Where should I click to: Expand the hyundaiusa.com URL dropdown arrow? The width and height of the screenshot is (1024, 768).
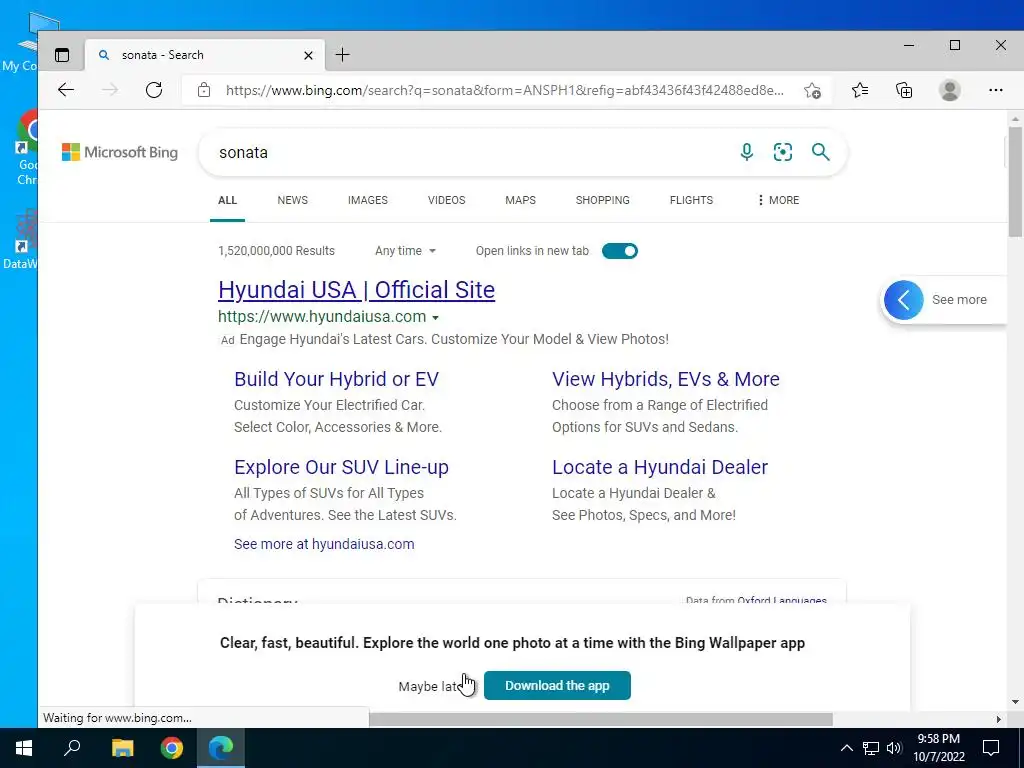[x=436, y=317]
